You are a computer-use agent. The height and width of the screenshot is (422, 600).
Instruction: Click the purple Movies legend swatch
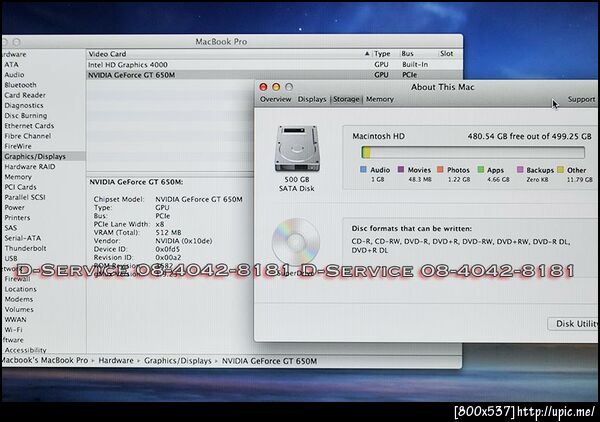click(401, 169)
